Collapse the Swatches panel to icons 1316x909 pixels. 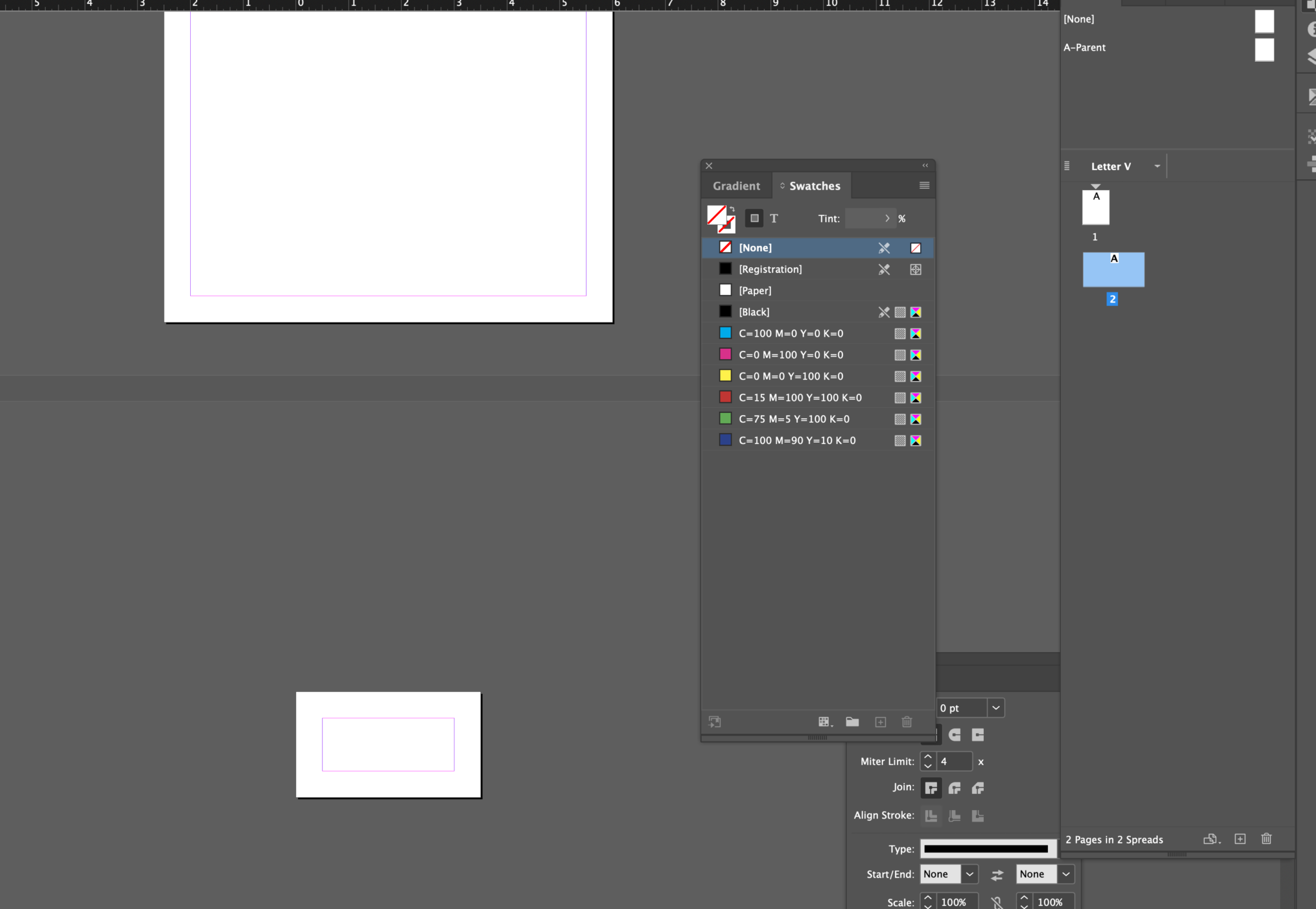point(925,165)
